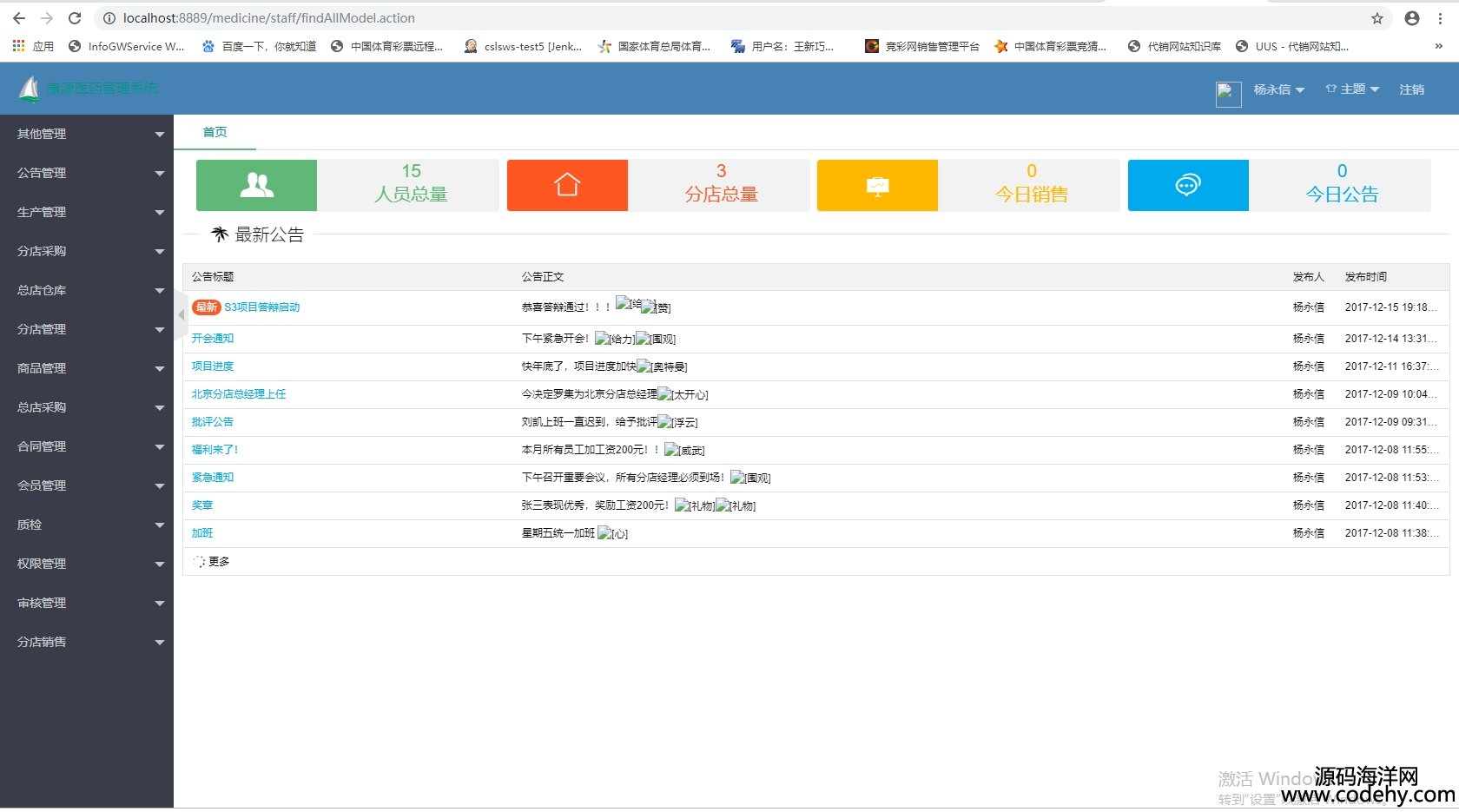This screenshot has width=1459, height=812.
Task: Click the user avatar image in header
Action: [x=1228, y=94]
